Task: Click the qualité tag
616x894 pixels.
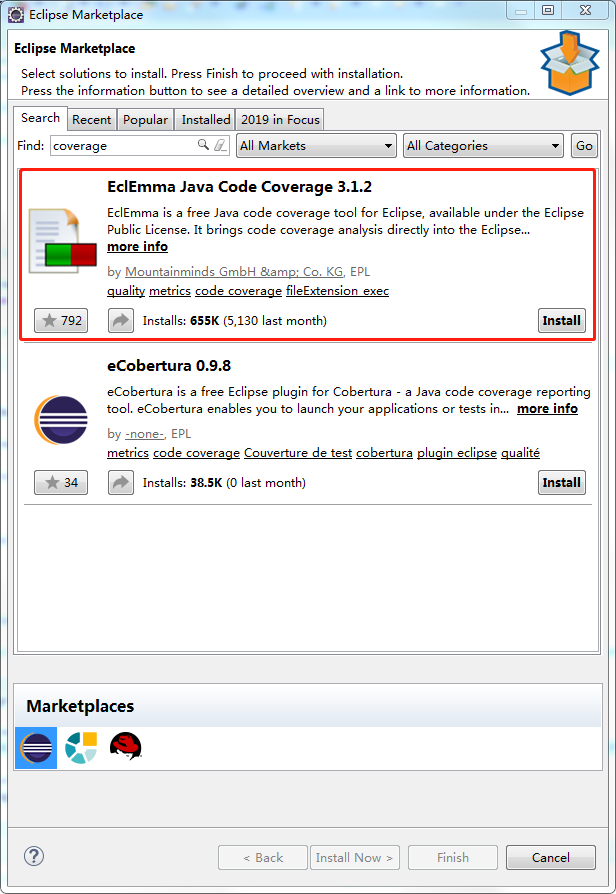Action: (520, 453)
